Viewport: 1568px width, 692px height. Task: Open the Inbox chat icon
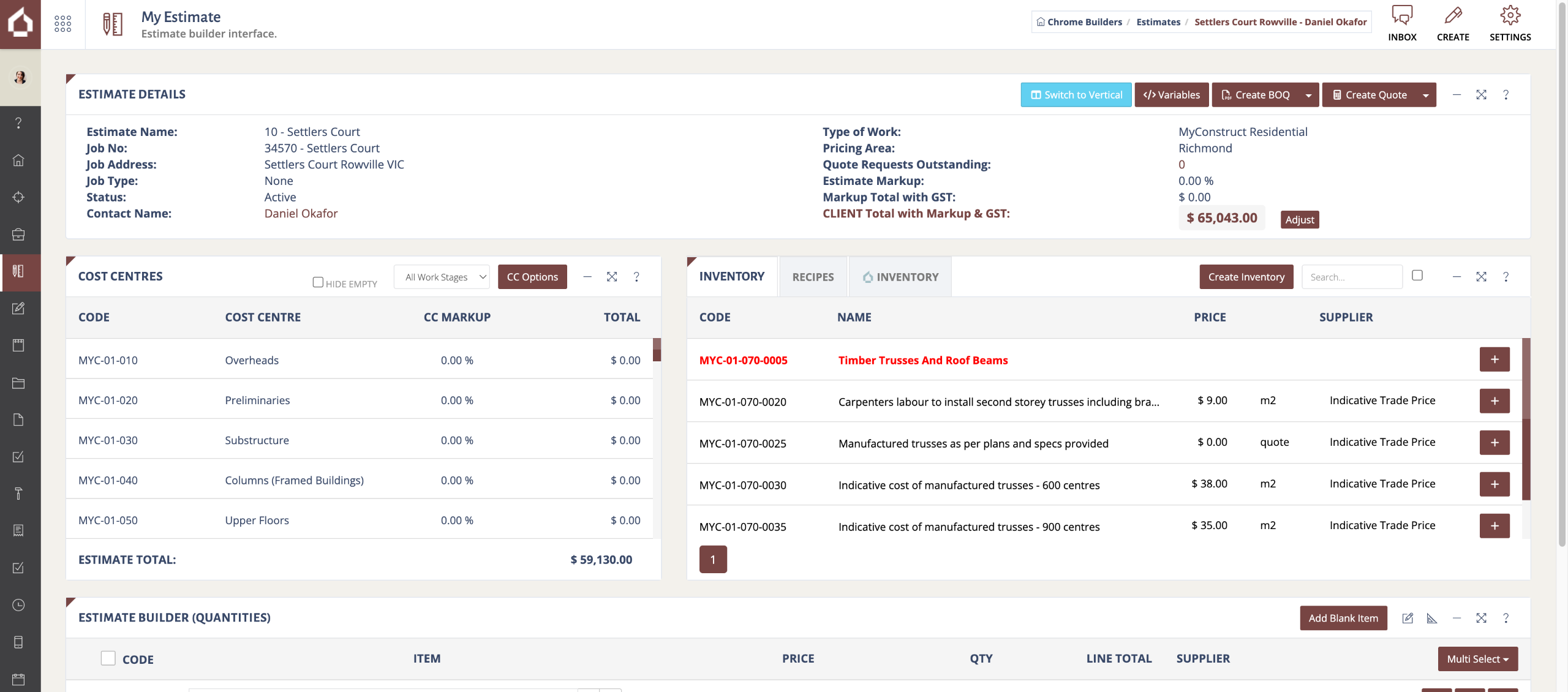pos(1401,15)
